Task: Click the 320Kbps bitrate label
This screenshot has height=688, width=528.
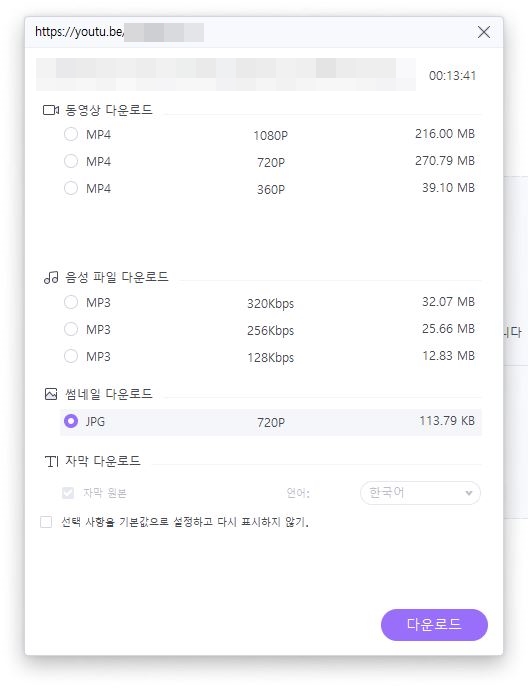Action: click(x=270, y=304)
